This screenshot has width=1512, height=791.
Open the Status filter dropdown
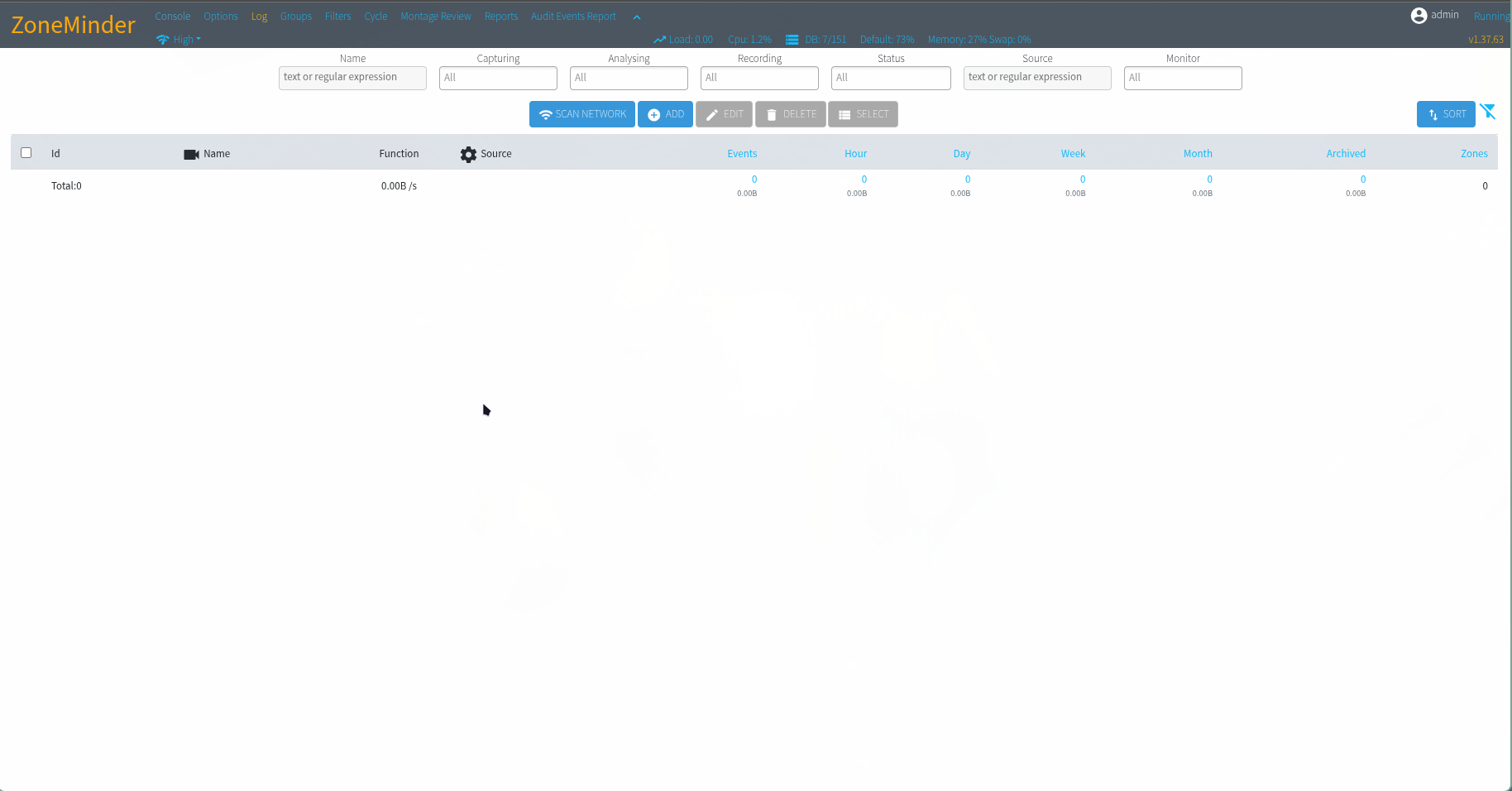tap(891, 78)
